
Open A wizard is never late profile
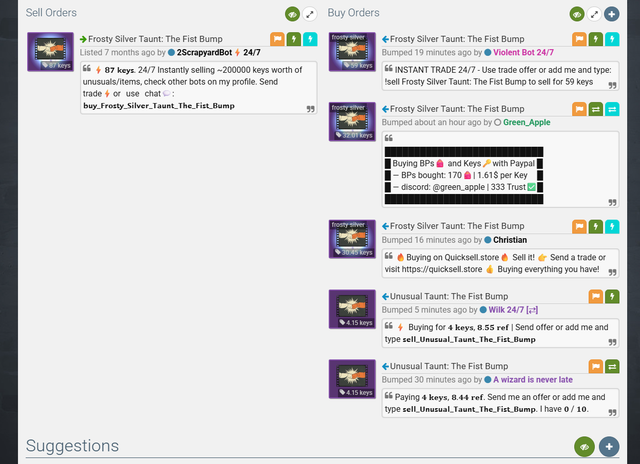pos(533,380)
